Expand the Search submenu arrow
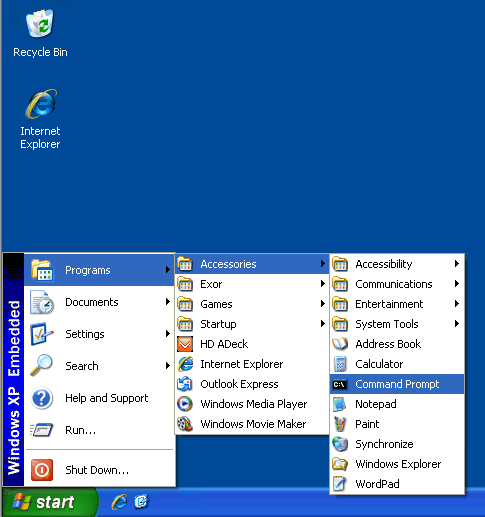 pos(168,366)
